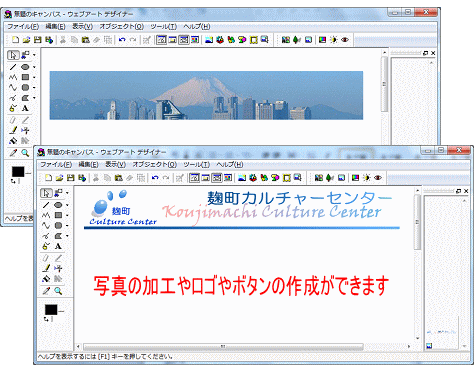Click horizontal scrollbar thumb in front window
The width and height of the screenshot is (475, 372).
tap(223, 347)
